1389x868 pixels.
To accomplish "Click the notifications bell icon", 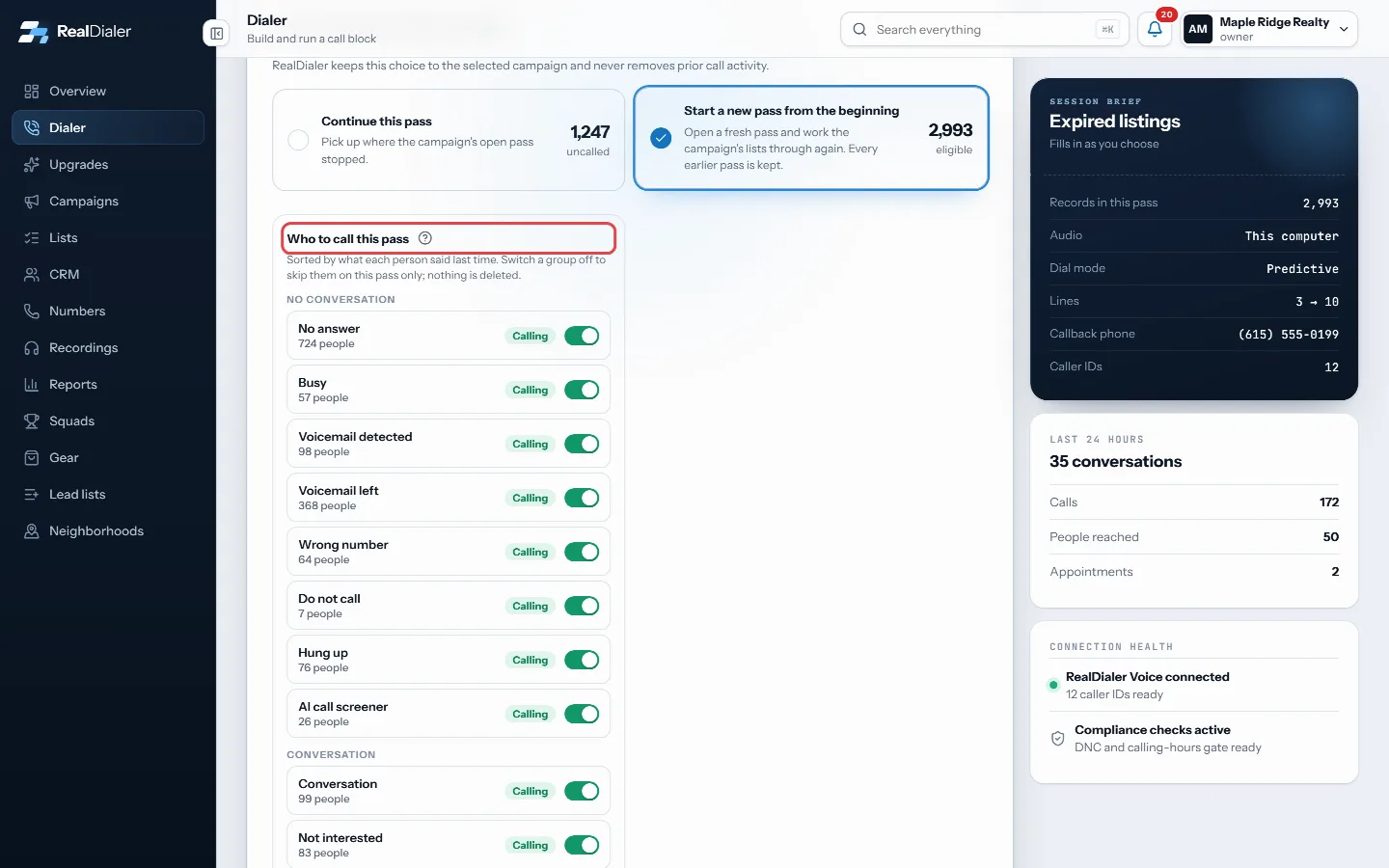I will (x=1155, y=29).
